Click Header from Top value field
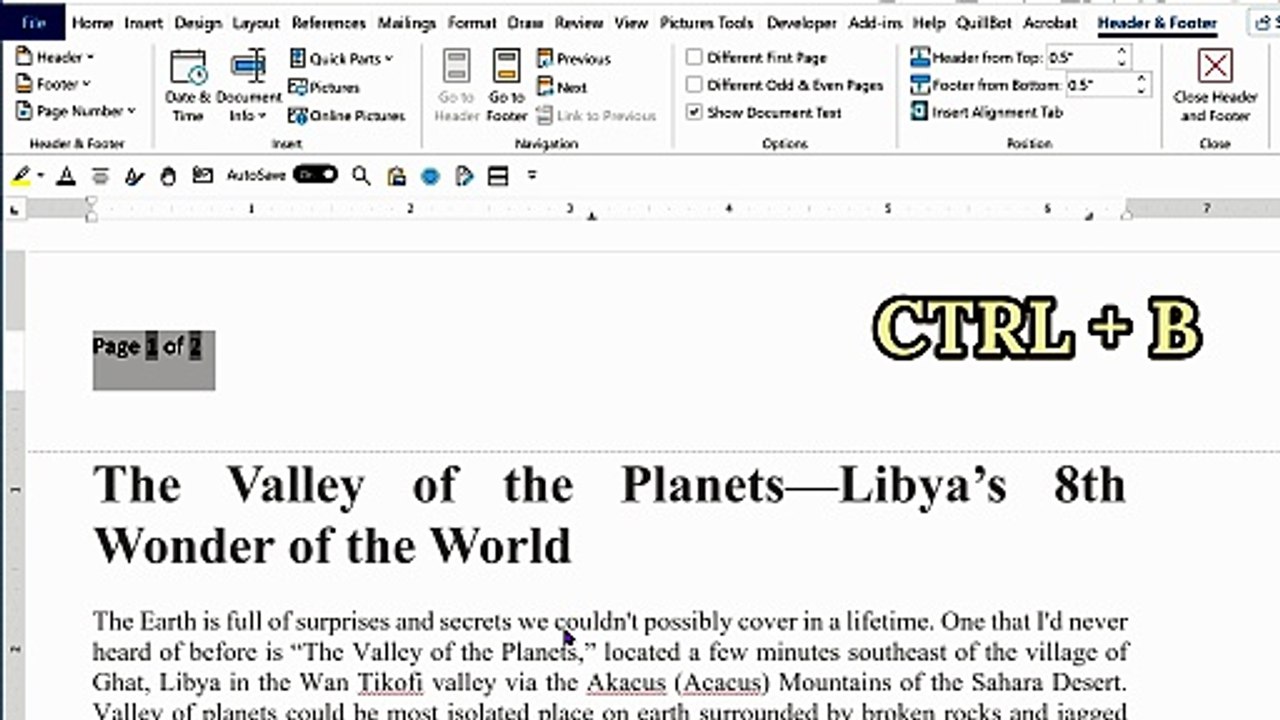This screenshot has height=720, width=1280. coord(1079,58)
